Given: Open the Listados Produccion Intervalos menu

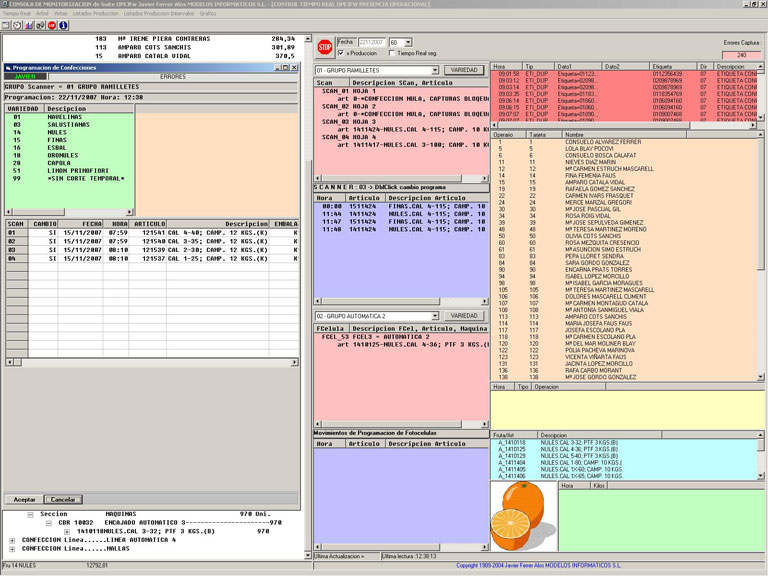Looking at the screenshot, I should coord(159,14).
